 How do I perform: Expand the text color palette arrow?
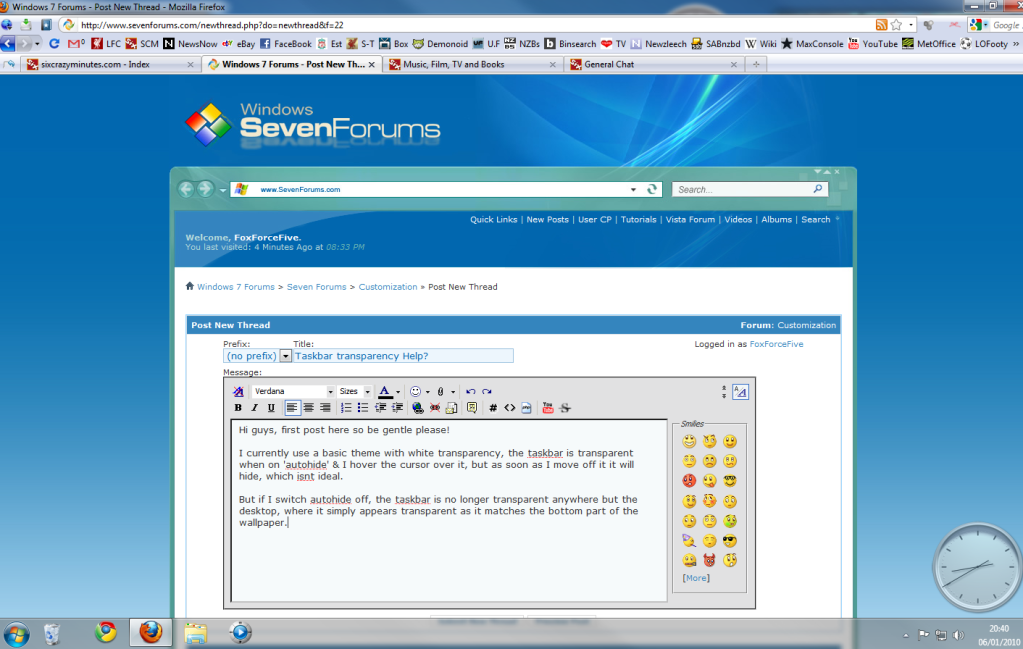click(398, 392)
